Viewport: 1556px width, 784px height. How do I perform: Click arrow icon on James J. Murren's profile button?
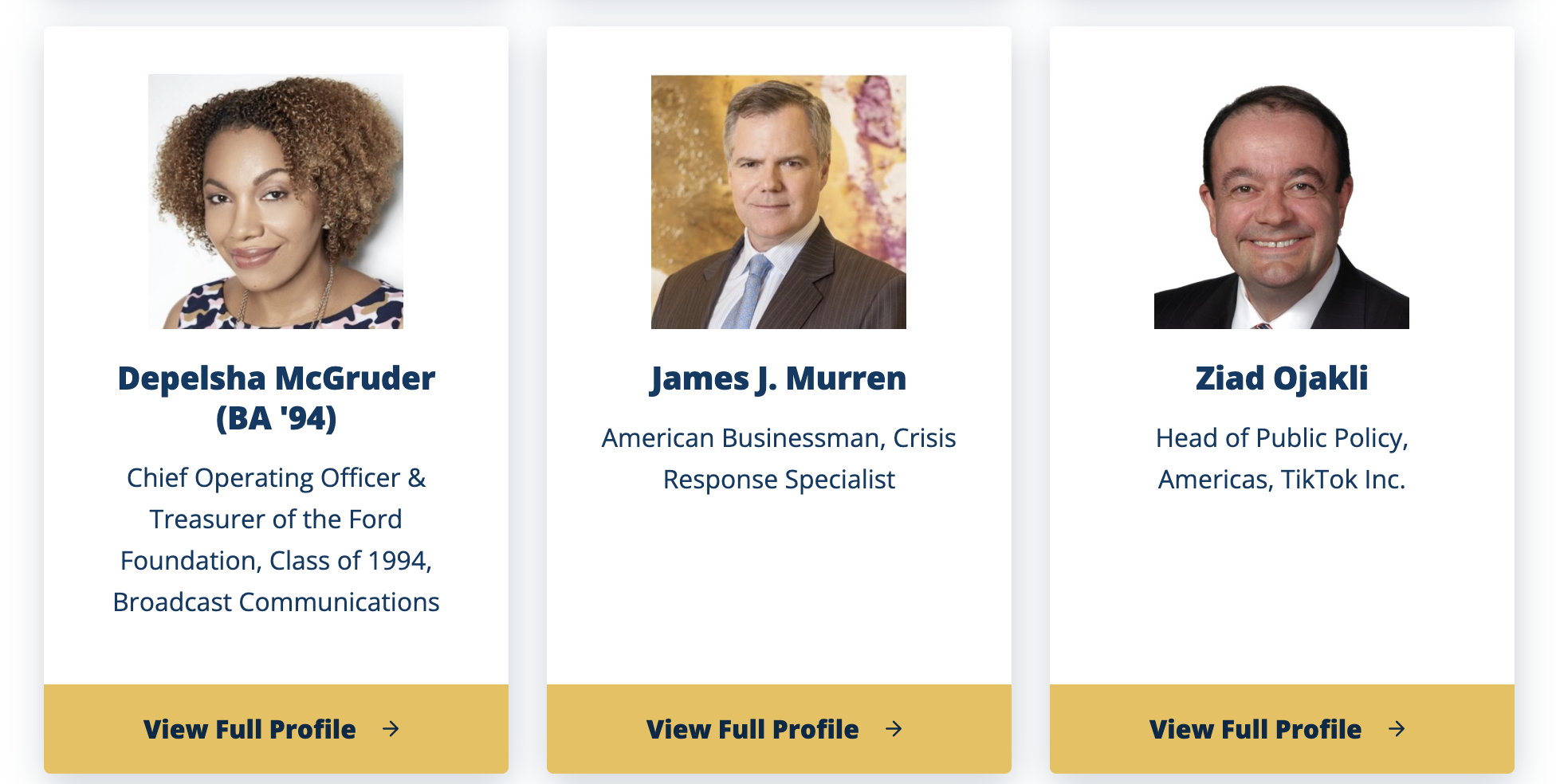pos(894,729)
